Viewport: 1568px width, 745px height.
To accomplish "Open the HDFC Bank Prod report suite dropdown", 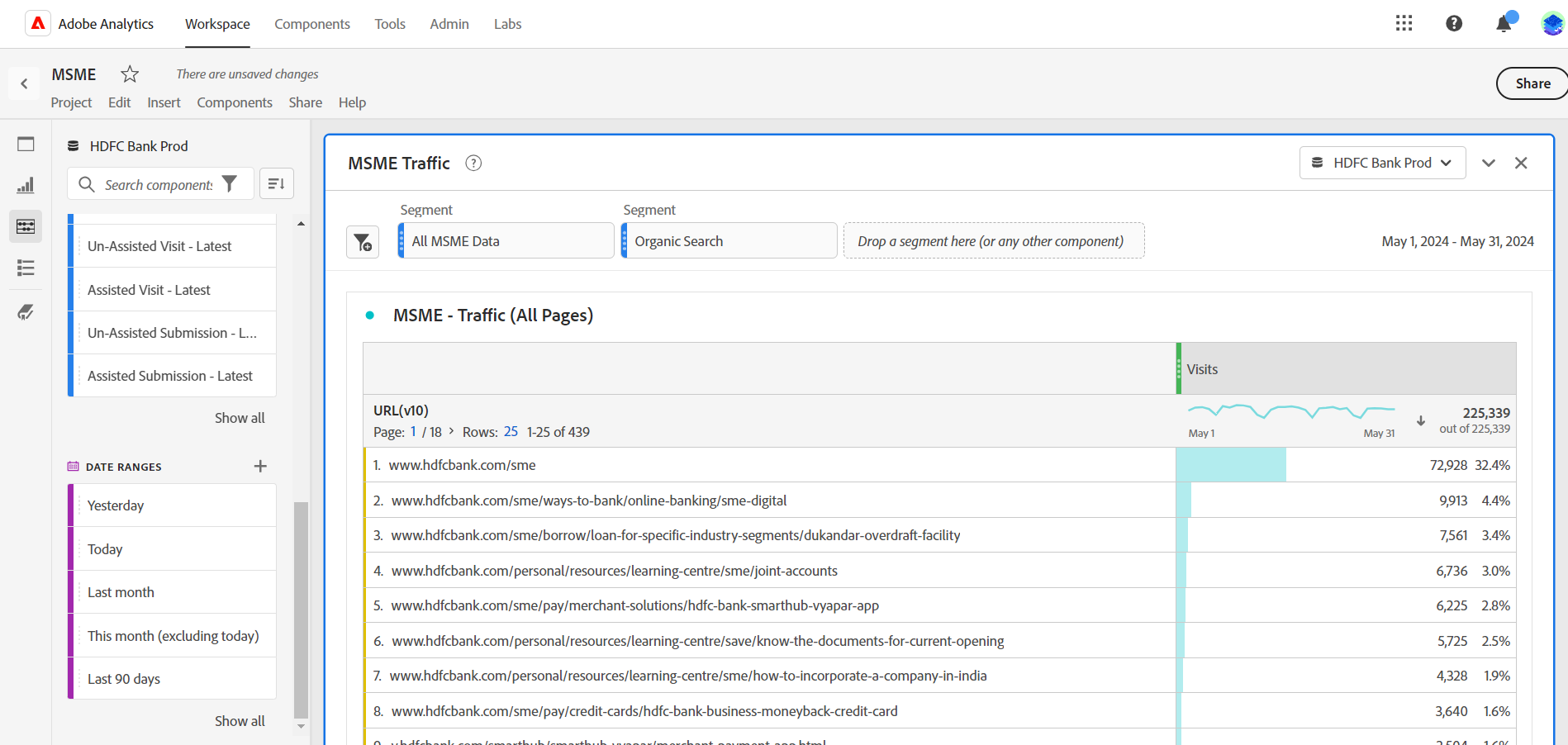I will coord(1383,163).
